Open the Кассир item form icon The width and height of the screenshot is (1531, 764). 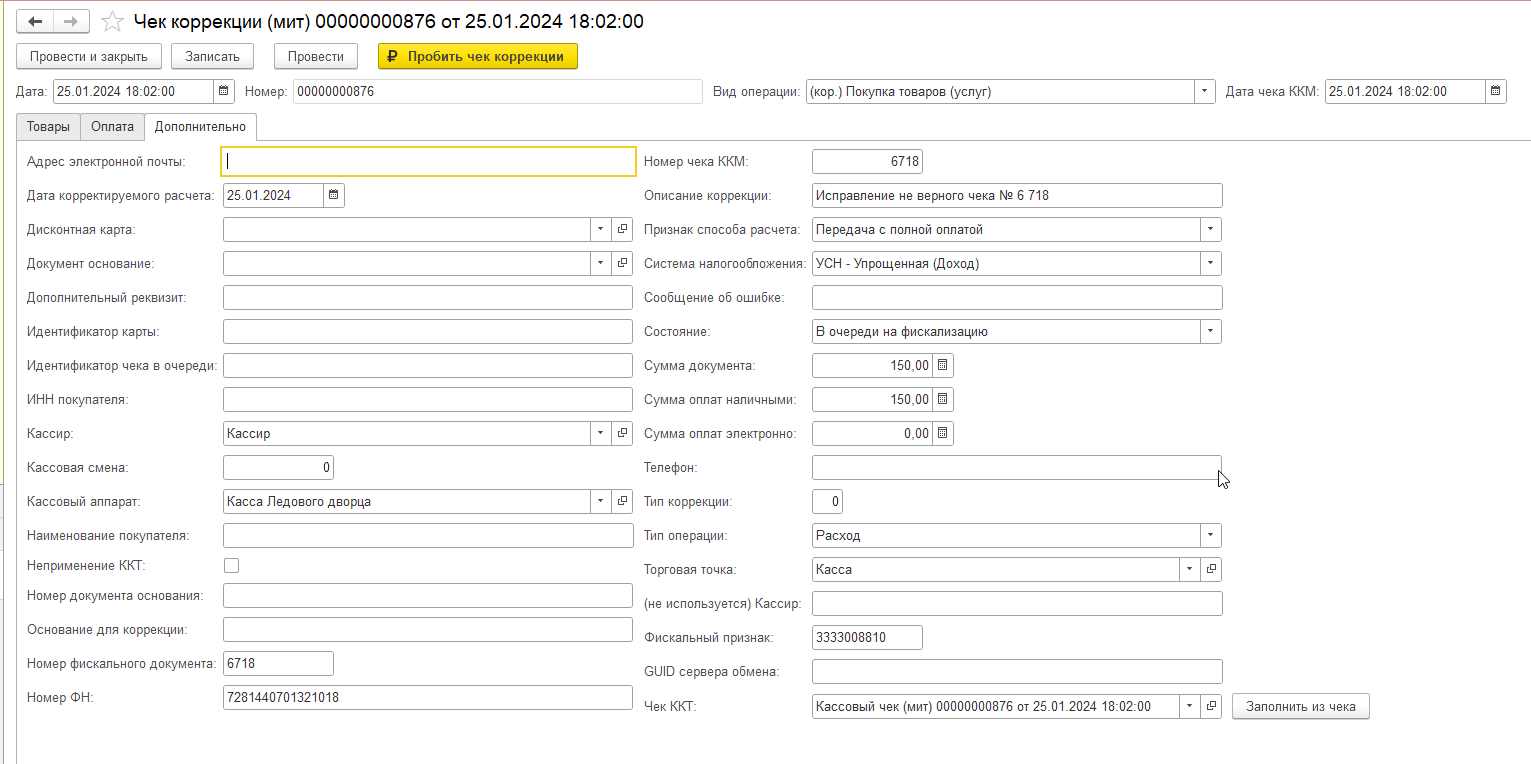click(x=622, y=433)
